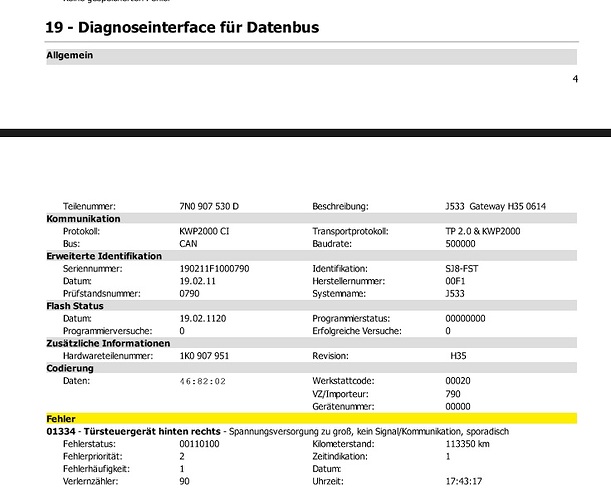Select Kilometerstand value "113350 km"
The image size is (611, 500).
pyautogui.click(x=467, y=444)
